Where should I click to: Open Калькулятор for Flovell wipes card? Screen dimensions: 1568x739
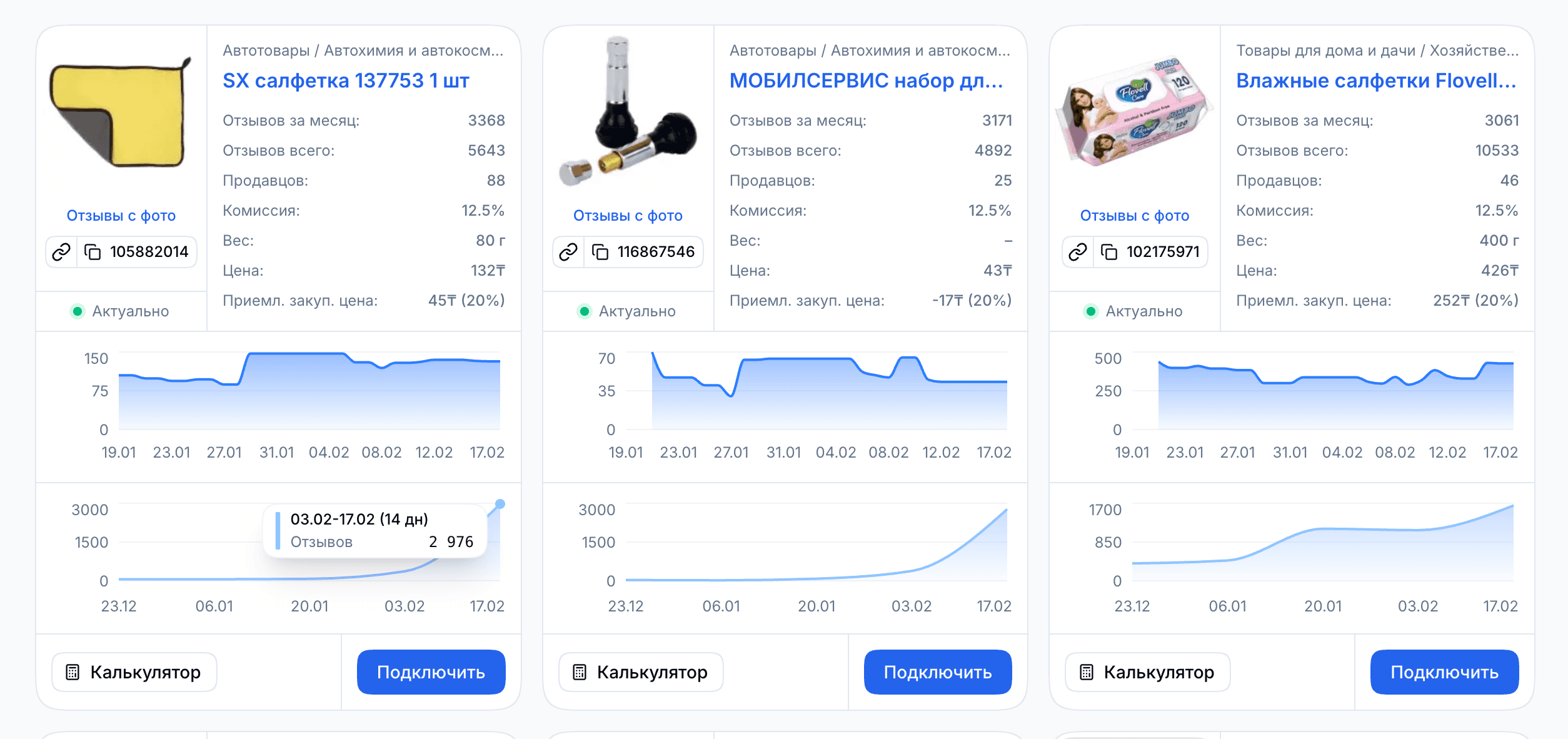click(x=1148, y=672)
